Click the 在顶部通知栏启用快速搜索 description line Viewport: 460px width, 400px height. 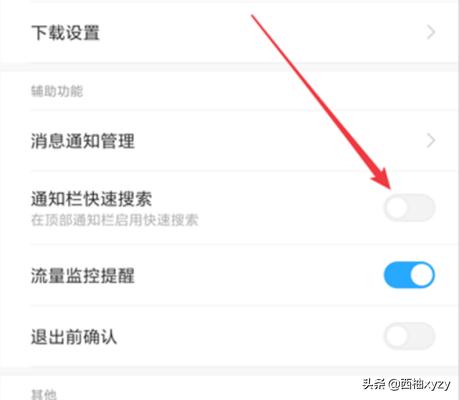115,220
